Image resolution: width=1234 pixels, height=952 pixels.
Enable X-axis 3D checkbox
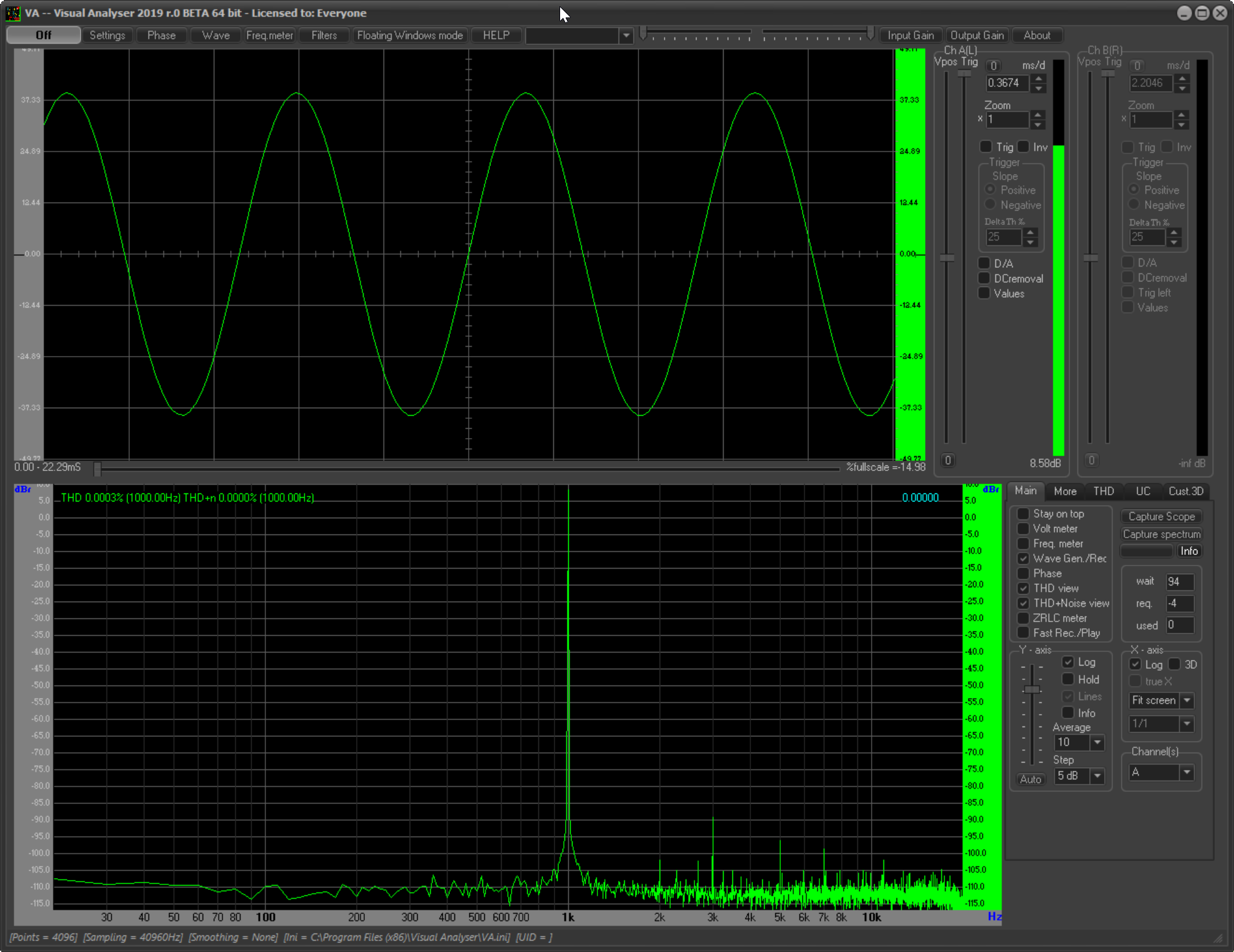point(1174,664)
